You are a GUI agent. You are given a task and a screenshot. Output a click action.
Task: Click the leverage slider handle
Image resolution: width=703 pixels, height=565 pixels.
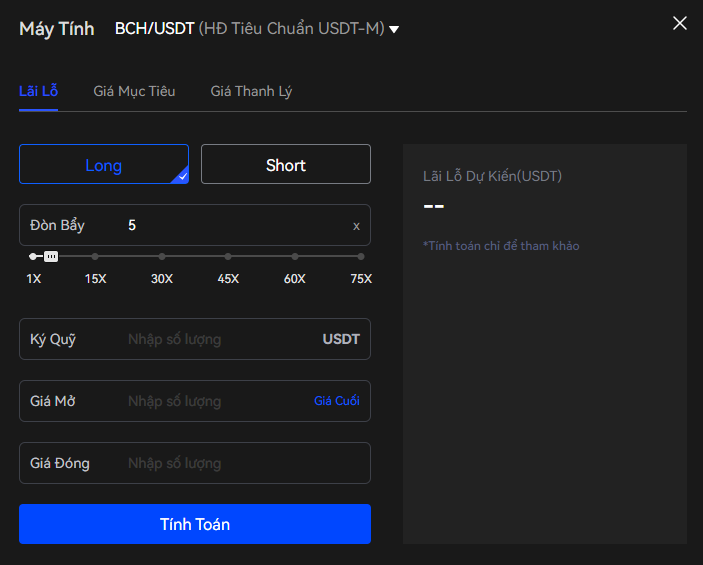tap(51, 256)
